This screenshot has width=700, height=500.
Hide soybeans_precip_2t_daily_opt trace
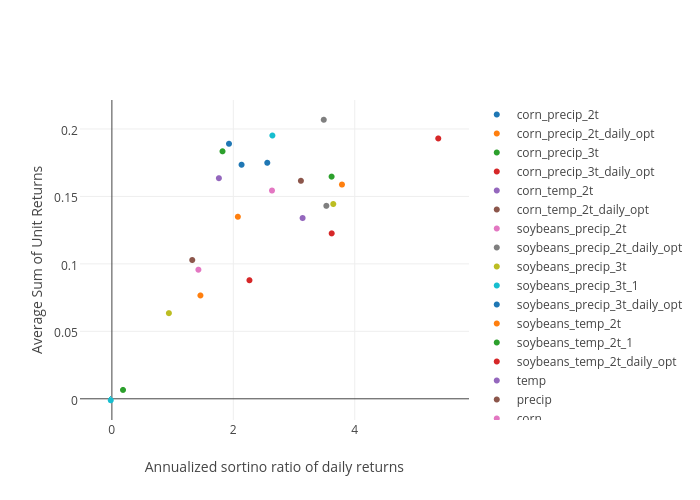[x=599, y=247]
